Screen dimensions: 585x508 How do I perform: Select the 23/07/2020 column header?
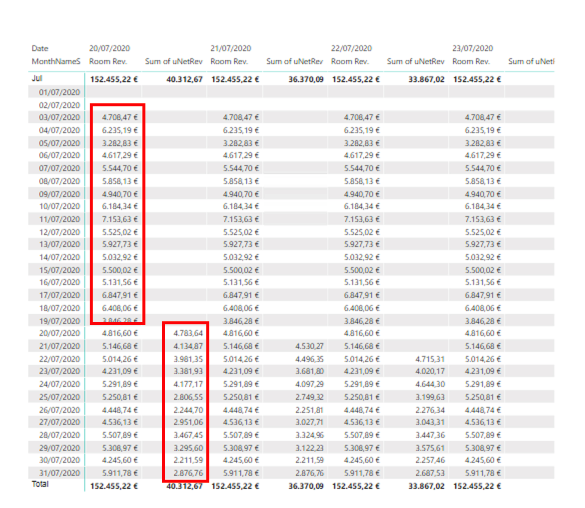473,48
